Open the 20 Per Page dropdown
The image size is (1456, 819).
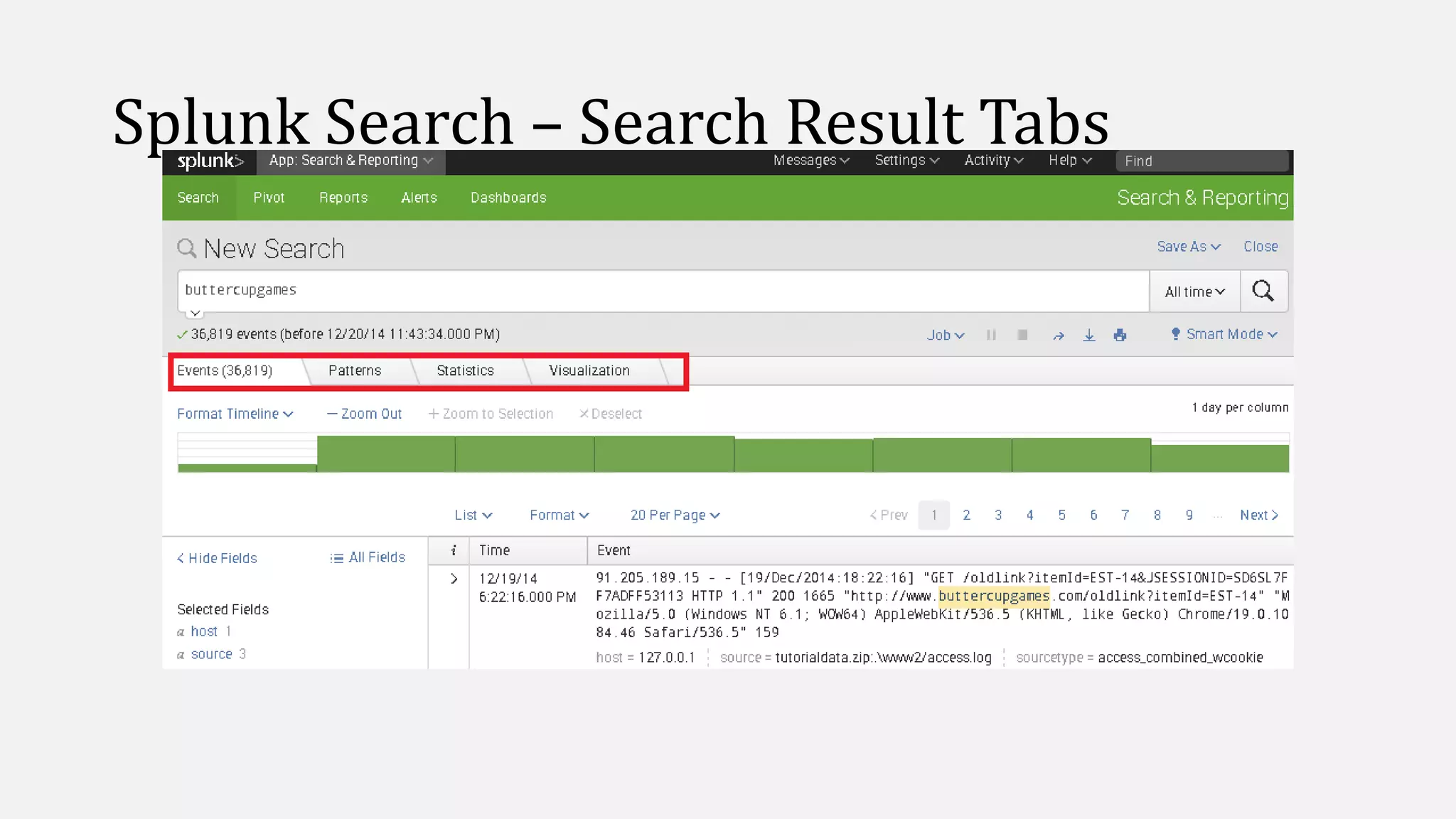675,515
